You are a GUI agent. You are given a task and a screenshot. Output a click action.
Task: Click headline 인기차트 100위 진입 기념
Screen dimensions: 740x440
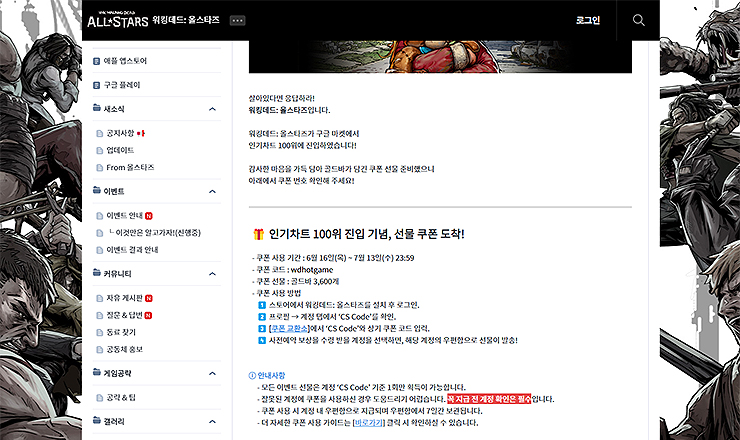(366, 234)
